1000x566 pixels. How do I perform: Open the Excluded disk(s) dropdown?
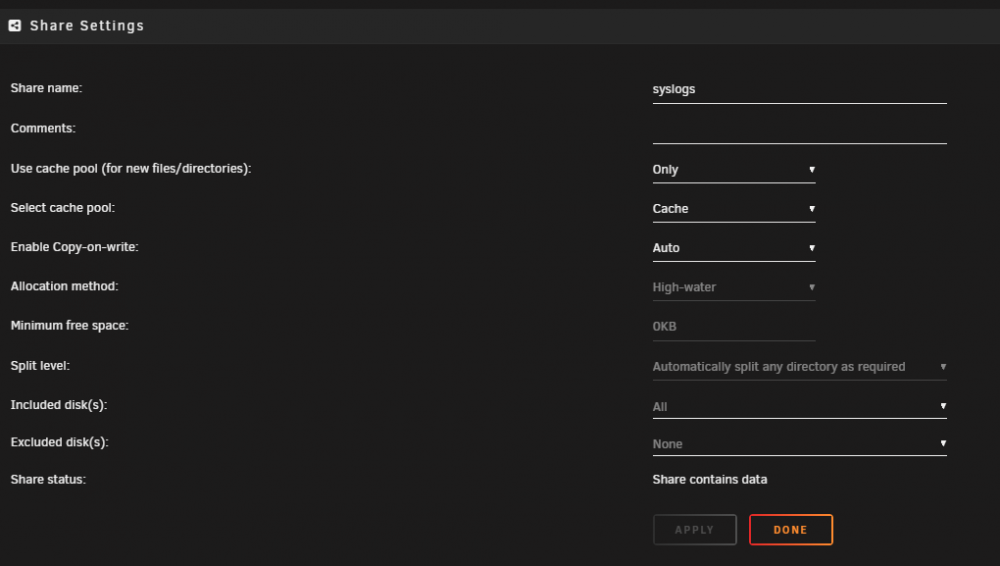(x=799, y=443)
